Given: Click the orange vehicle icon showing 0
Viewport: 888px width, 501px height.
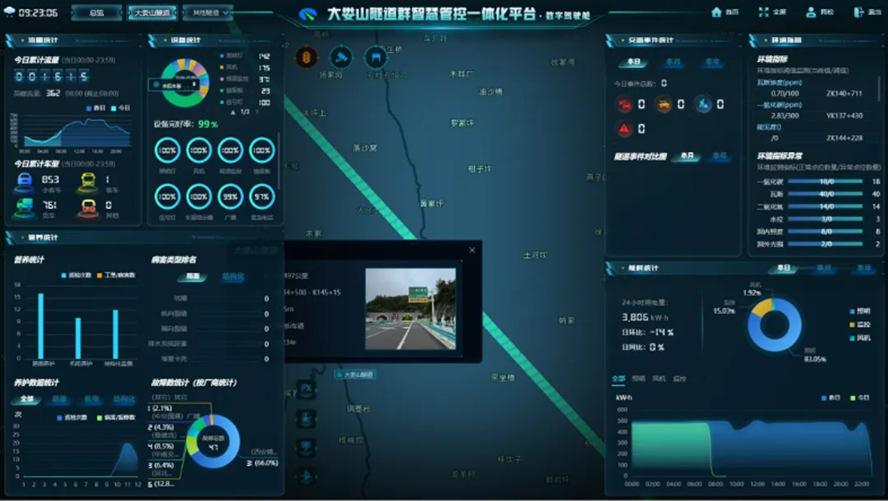Looking at the screenshot, I should point(88,208).
